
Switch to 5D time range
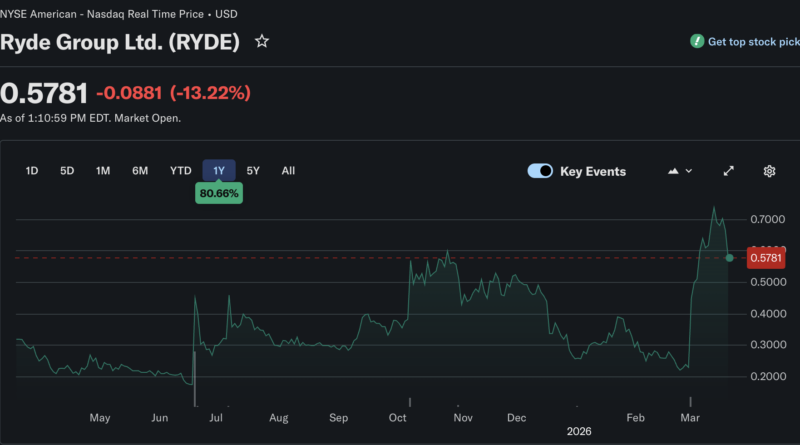[67, 171]
